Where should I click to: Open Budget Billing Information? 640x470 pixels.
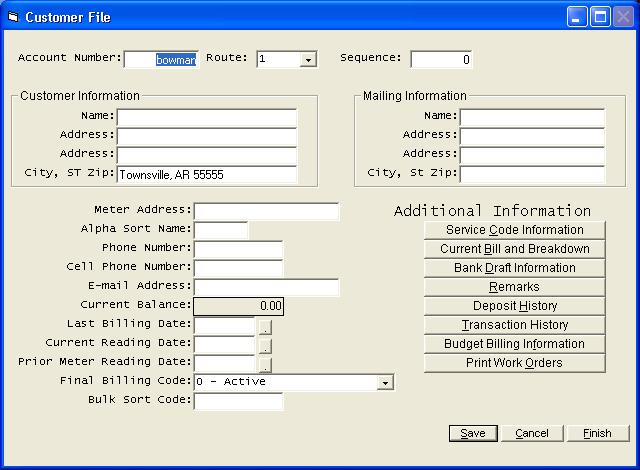(x=514, y=344)
